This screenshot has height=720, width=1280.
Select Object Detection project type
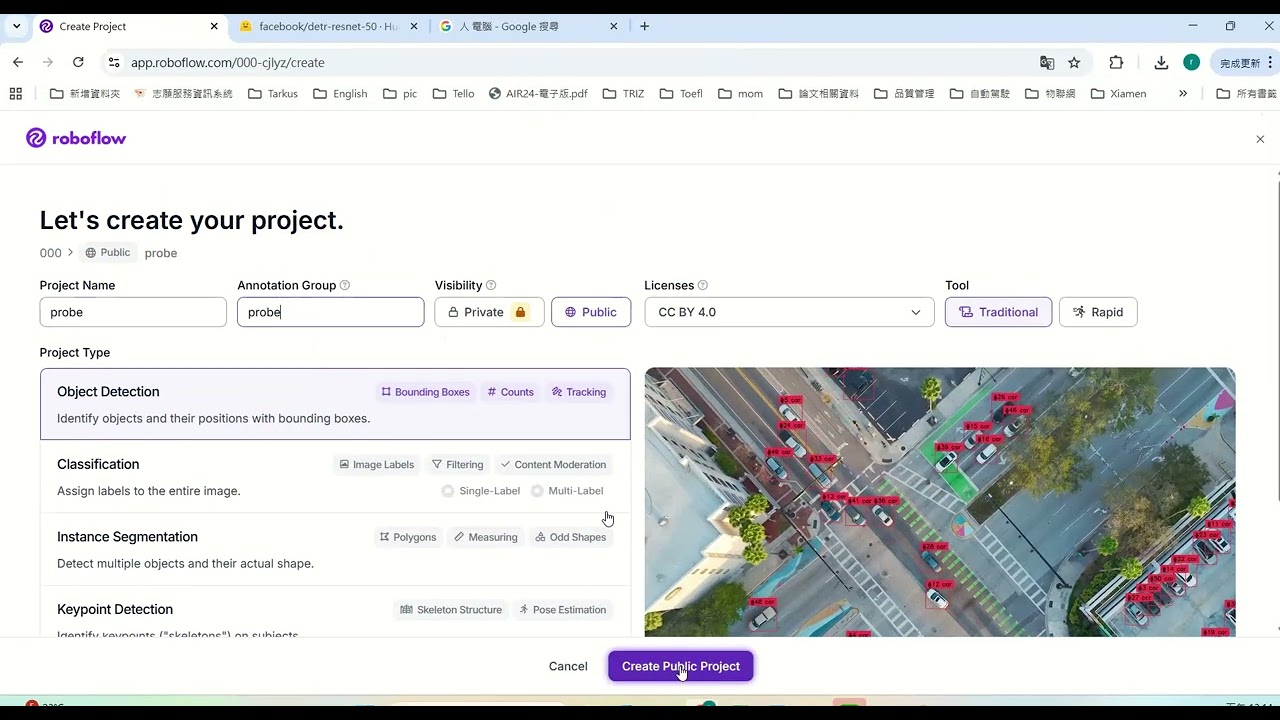(335, 404)
